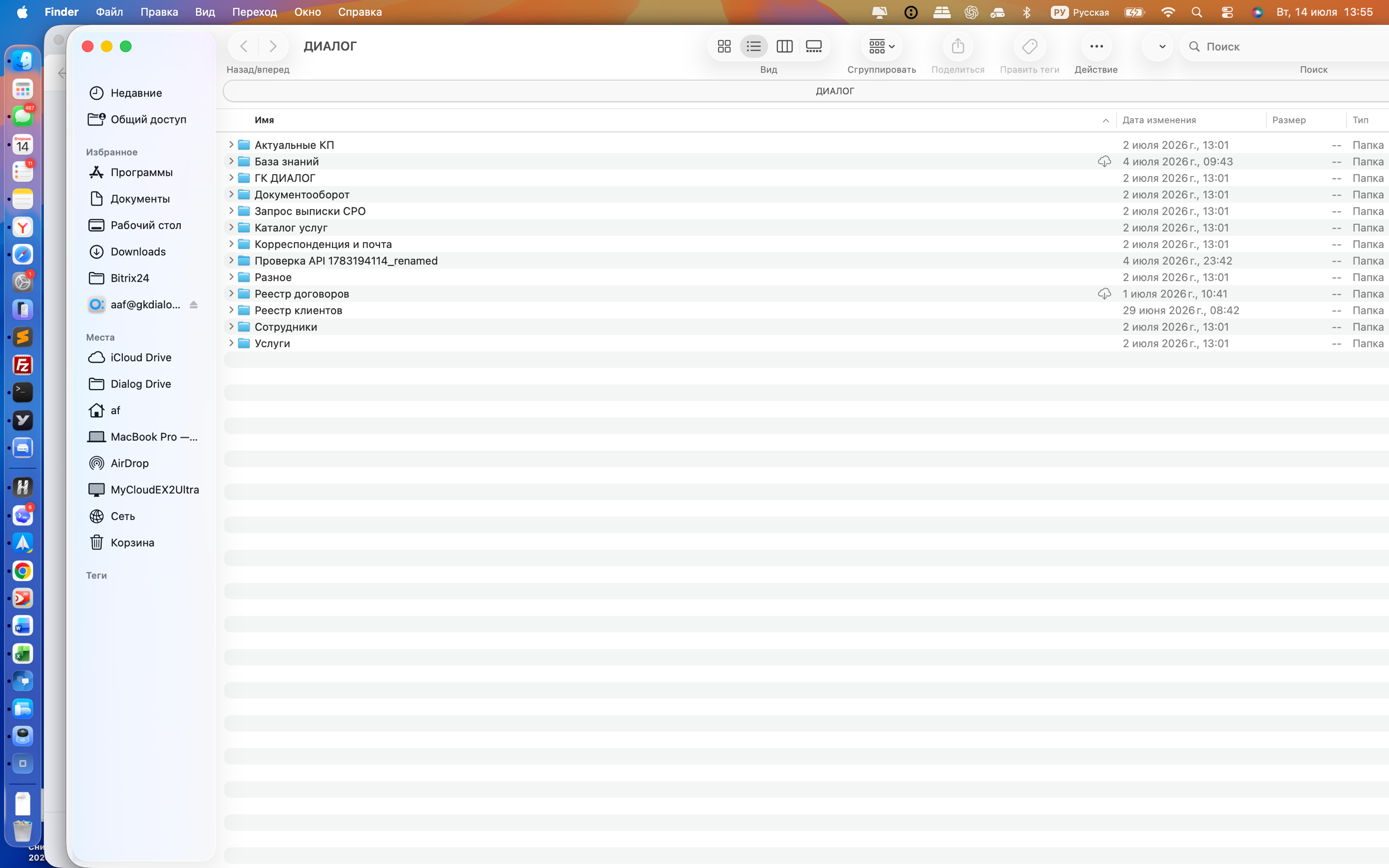Click the Wi-Fi status icon
Viewport: 1389px width, 868px height.
pyautogui.click(x=1168, y=12)
